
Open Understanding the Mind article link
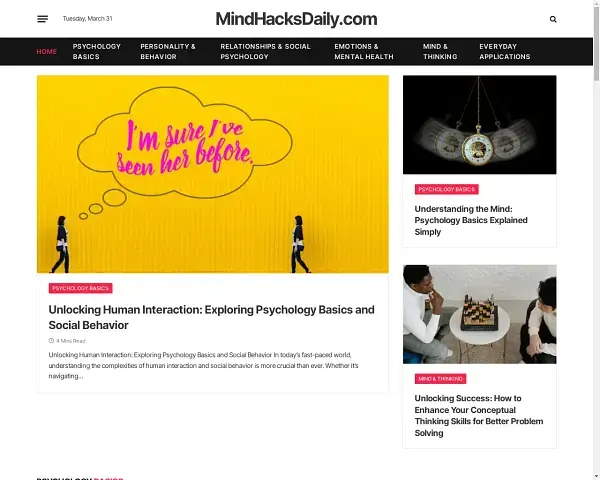(471, 220)
